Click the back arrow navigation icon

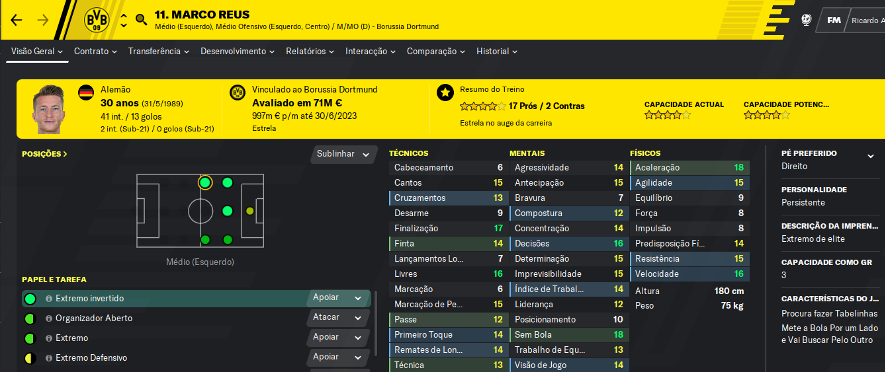point(16,20)
